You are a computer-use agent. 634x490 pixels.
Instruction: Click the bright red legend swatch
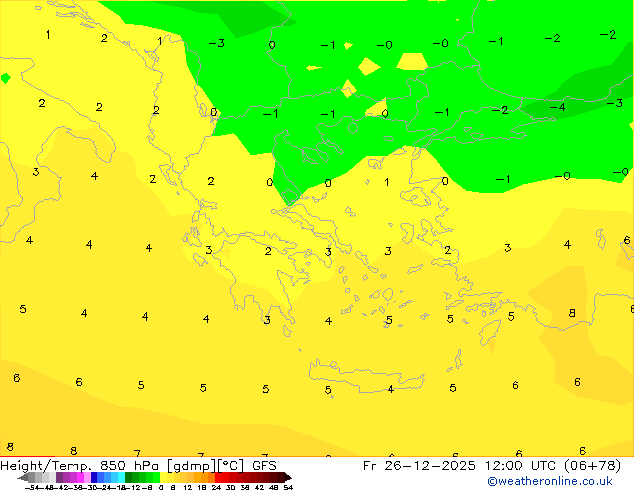coord(218,477)
